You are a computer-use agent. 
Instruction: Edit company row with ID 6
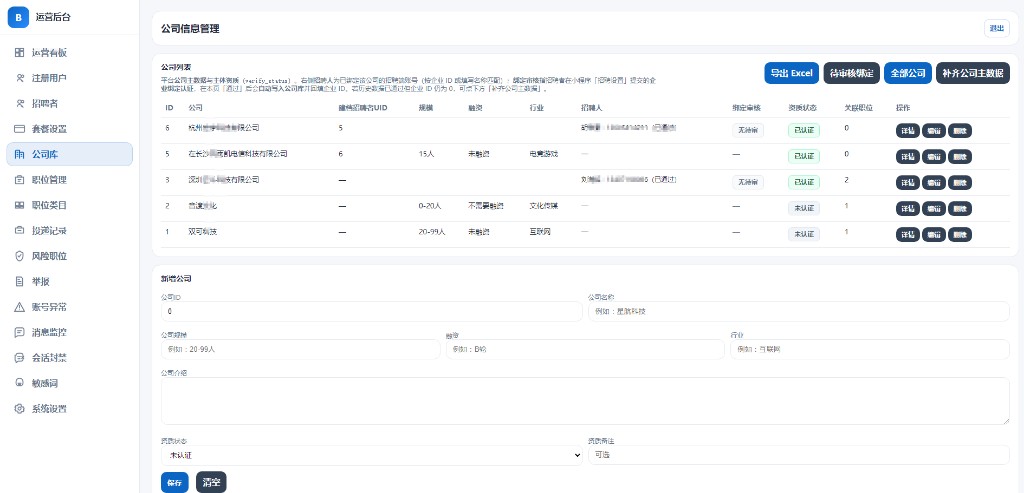tap(933, 131)
